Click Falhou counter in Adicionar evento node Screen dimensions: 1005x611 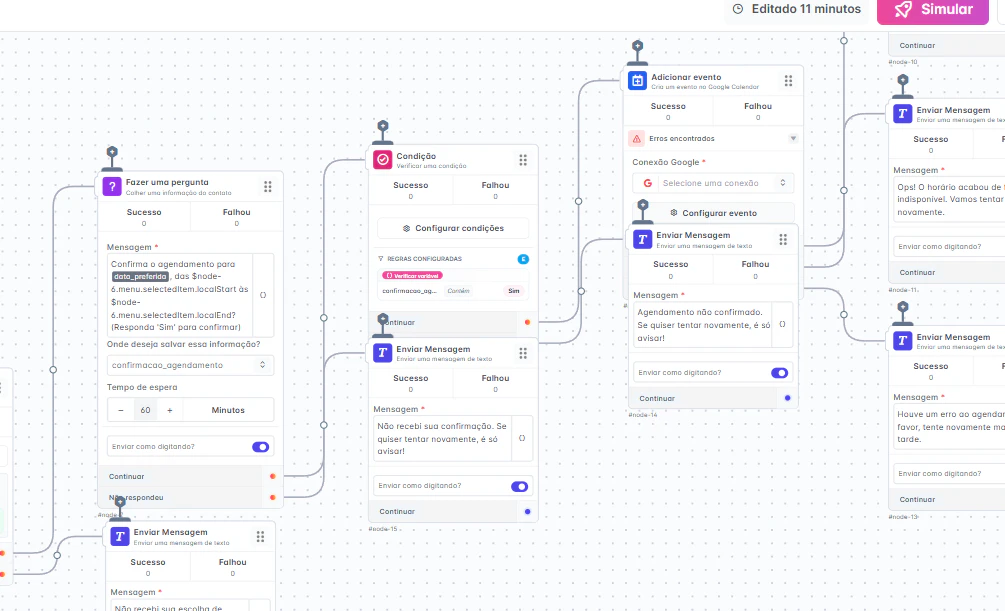[x=758, y=111]
